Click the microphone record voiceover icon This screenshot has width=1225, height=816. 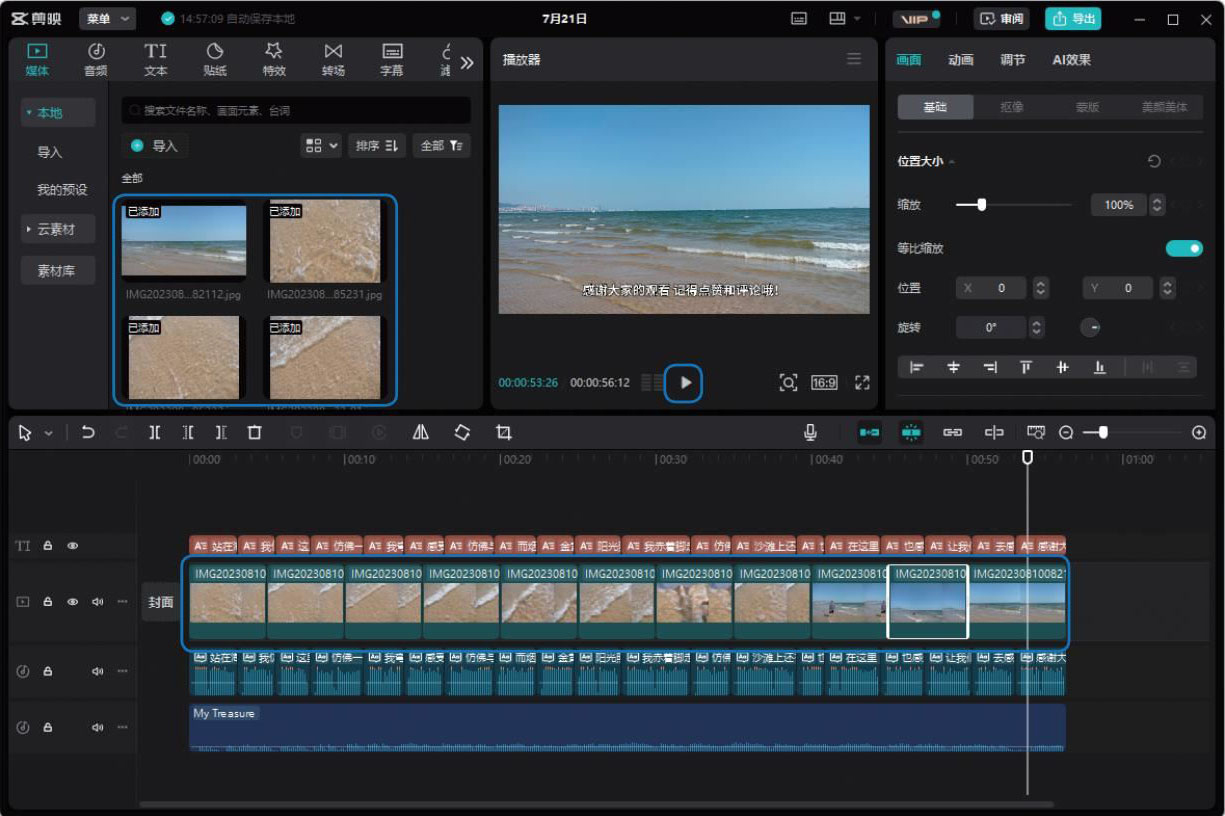point(810,432)
